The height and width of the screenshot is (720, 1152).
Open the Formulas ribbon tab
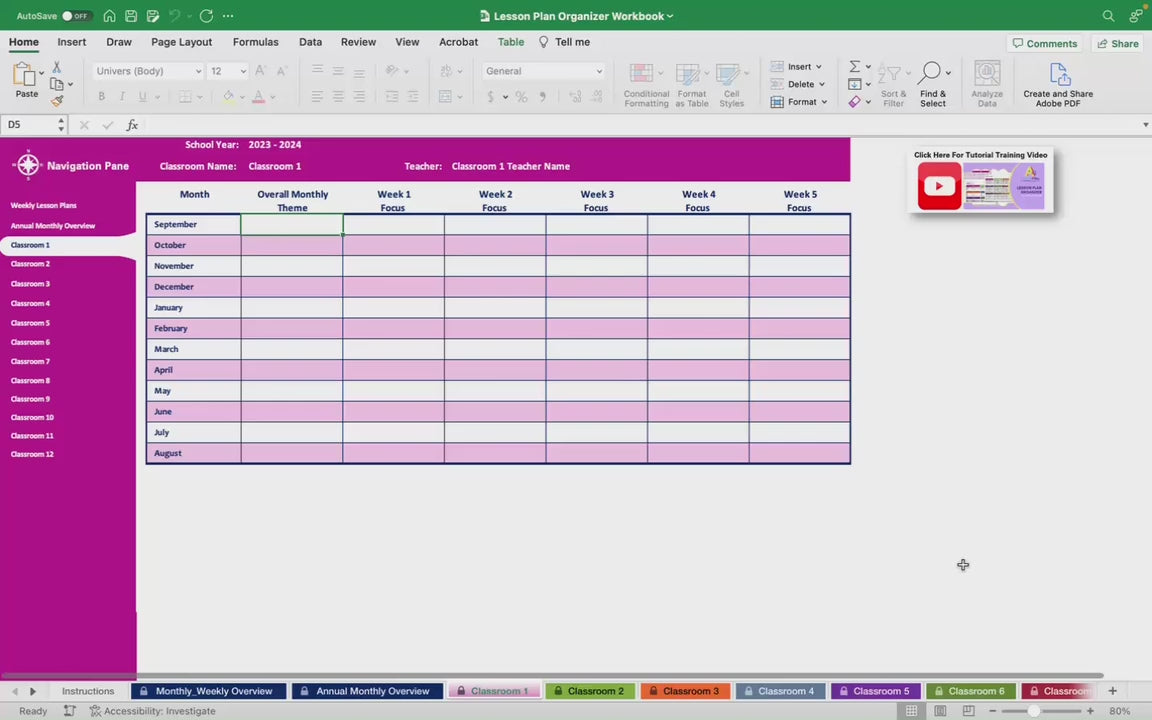tap(255, 42)
